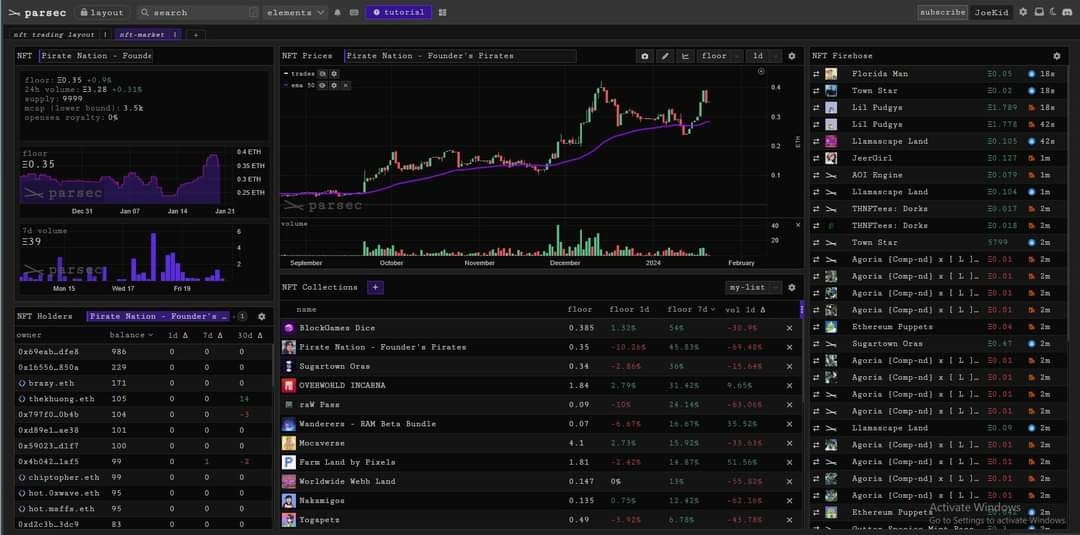Open NFT Firehose panel settings gear
The width and height of the screenshot is (1080, 535).
click(1057, 56)
